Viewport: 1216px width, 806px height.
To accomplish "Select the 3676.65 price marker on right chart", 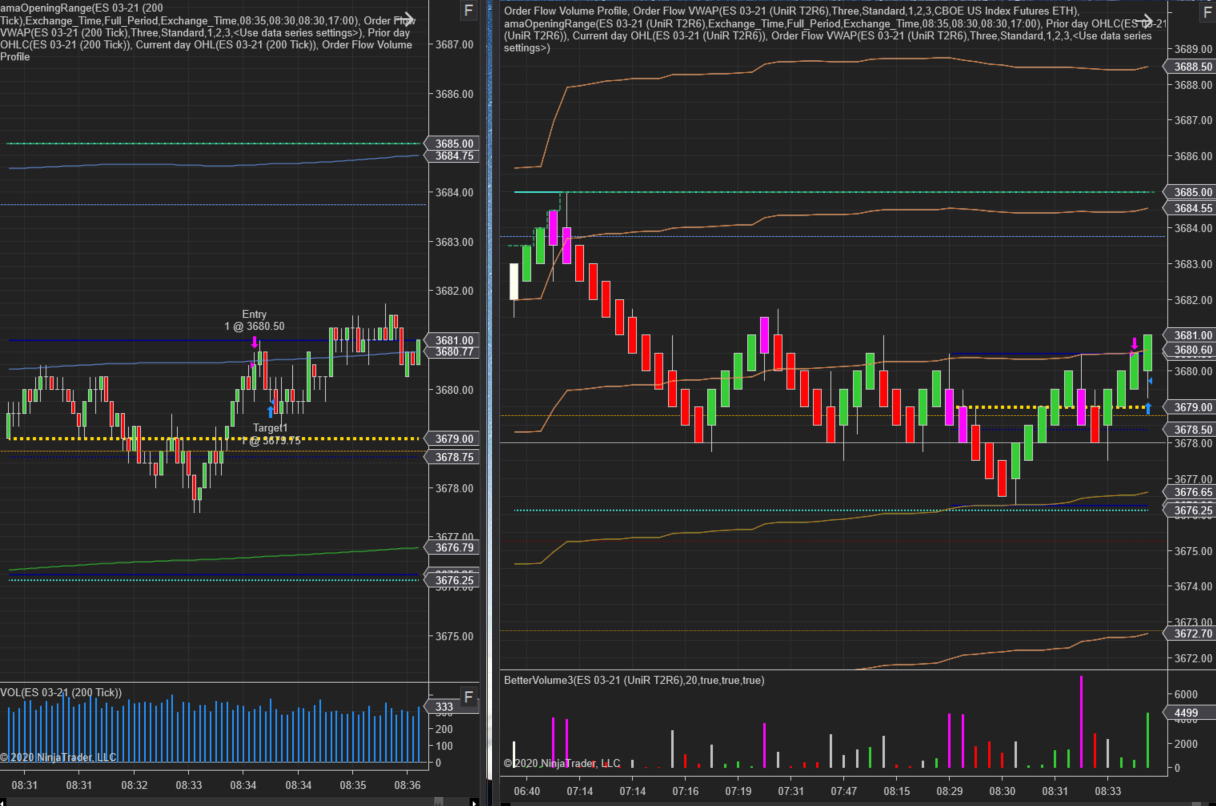I will pyautogui.click(x=1187, y=493).
